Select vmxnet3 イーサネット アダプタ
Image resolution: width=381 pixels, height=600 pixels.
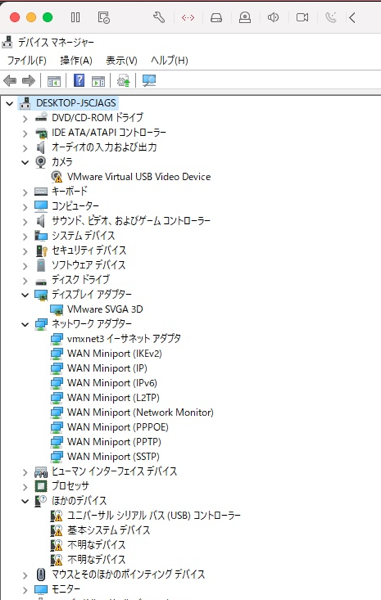[124, 338]
